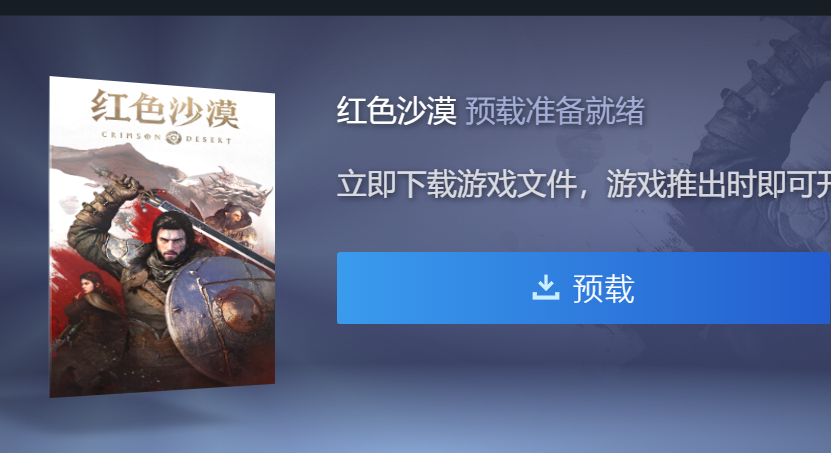Click the 红色沙漠 title heading

pyautogui.click(x=396, y=111)
